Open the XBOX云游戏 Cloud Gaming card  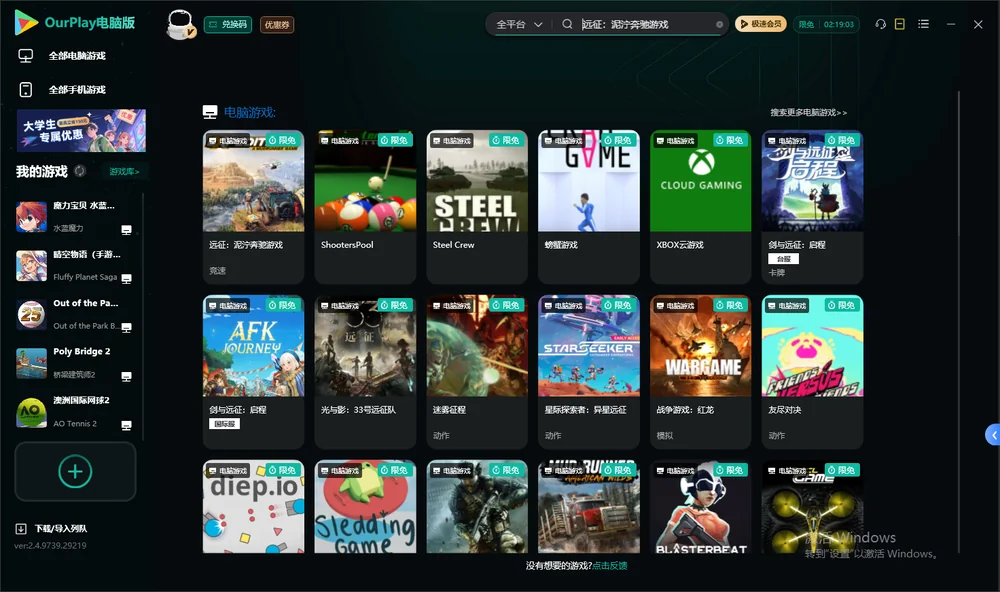[x=701, y=207]
